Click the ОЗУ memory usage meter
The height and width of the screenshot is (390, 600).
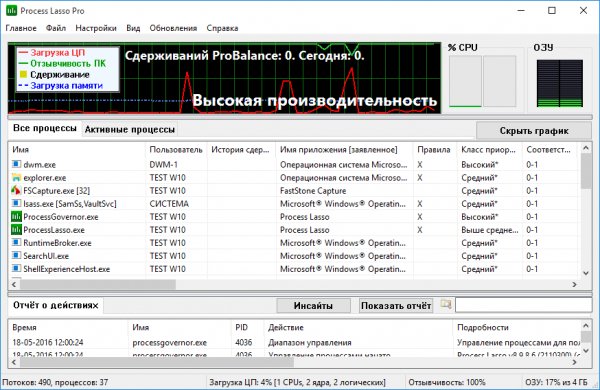[559, 83]
